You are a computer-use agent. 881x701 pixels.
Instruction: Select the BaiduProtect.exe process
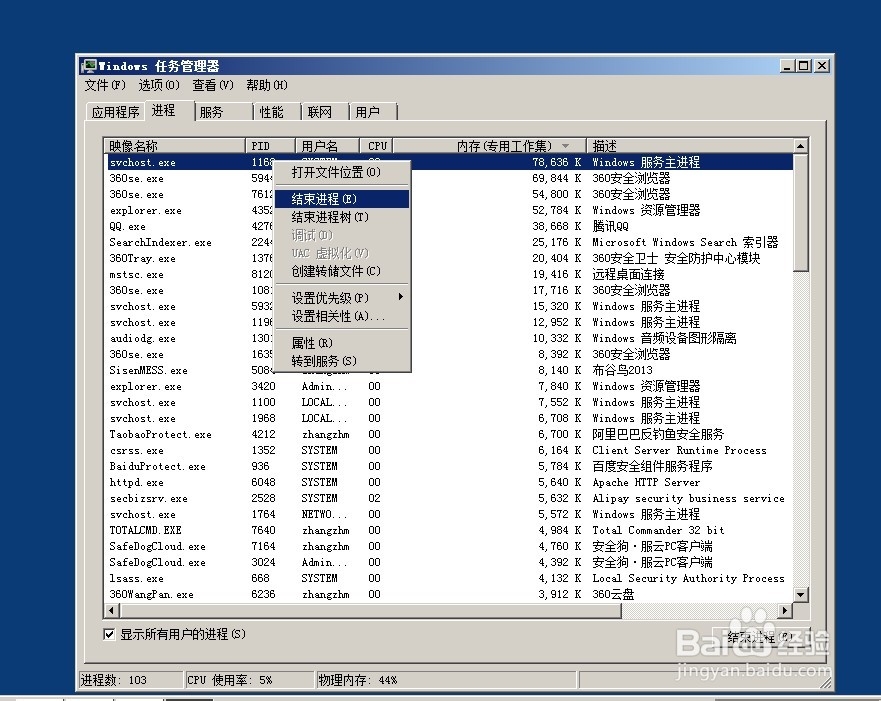coord(449,466)
